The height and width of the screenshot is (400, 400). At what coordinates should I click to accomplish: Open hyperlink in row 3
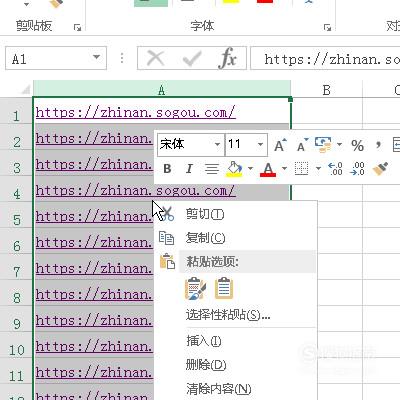click(94, 165)
